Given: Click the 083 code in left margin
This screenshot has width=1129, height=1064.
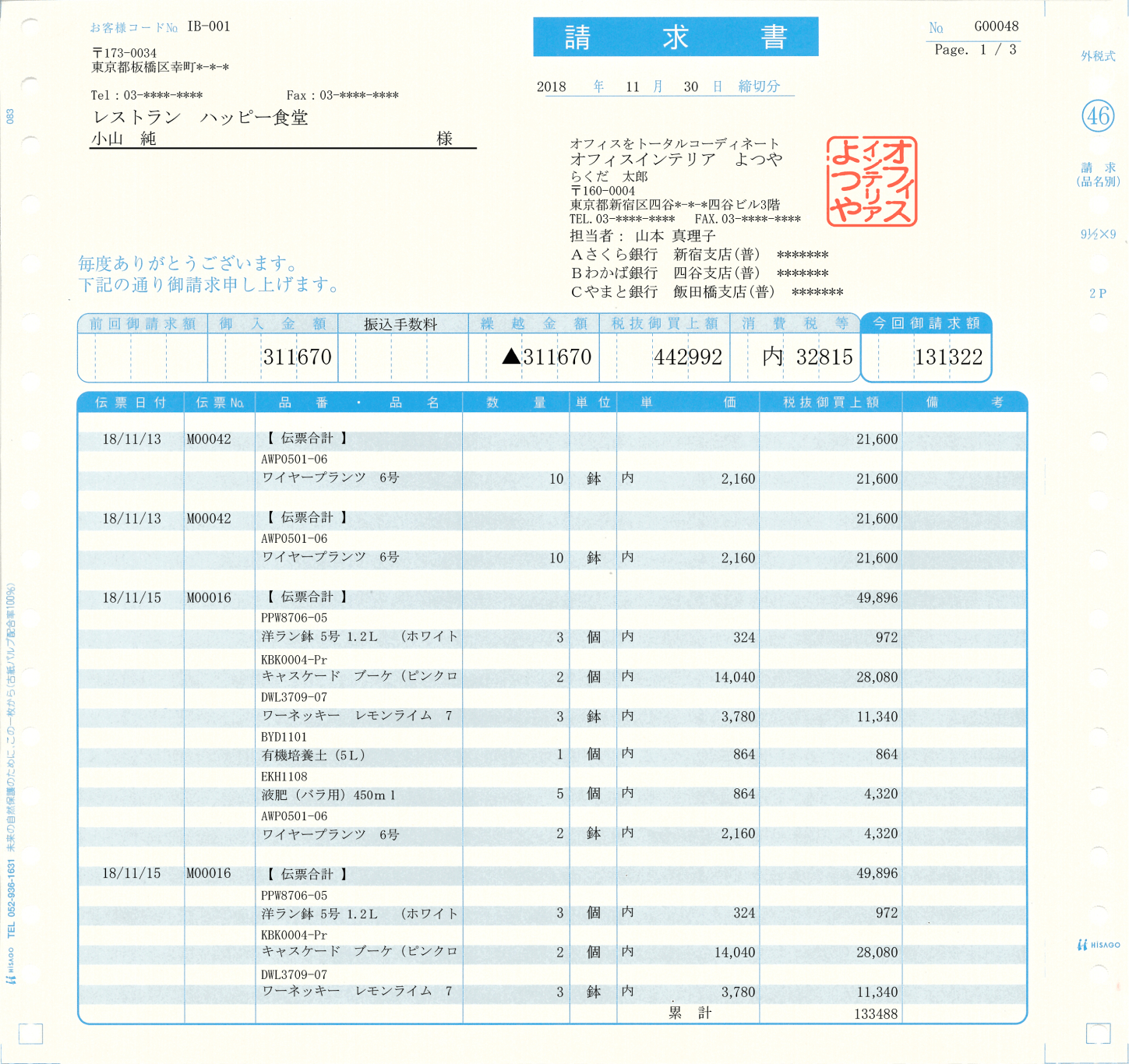Looking at the screenshot, I should [10, 116].
